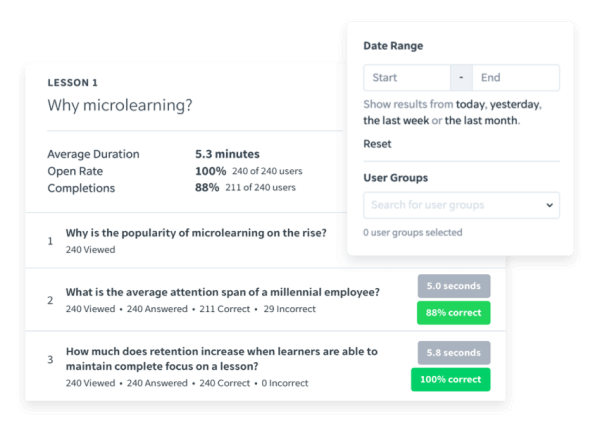Open question 3 about retention increase
Image resolution: width=600 pixels, height=423 pixels.
coord(222,359)
